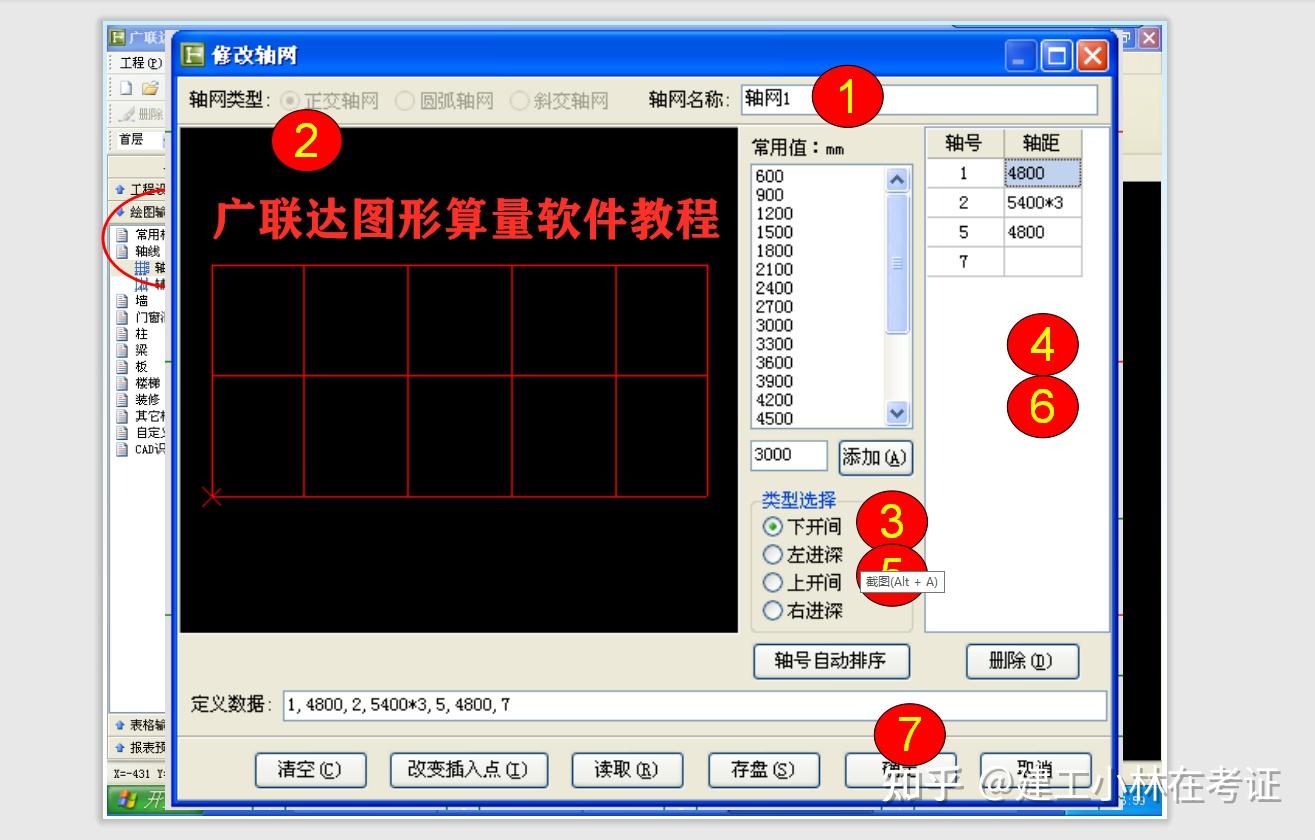1315x840 pixels.
Task: Select 900 in the common values list
Action: coord(770,195)
